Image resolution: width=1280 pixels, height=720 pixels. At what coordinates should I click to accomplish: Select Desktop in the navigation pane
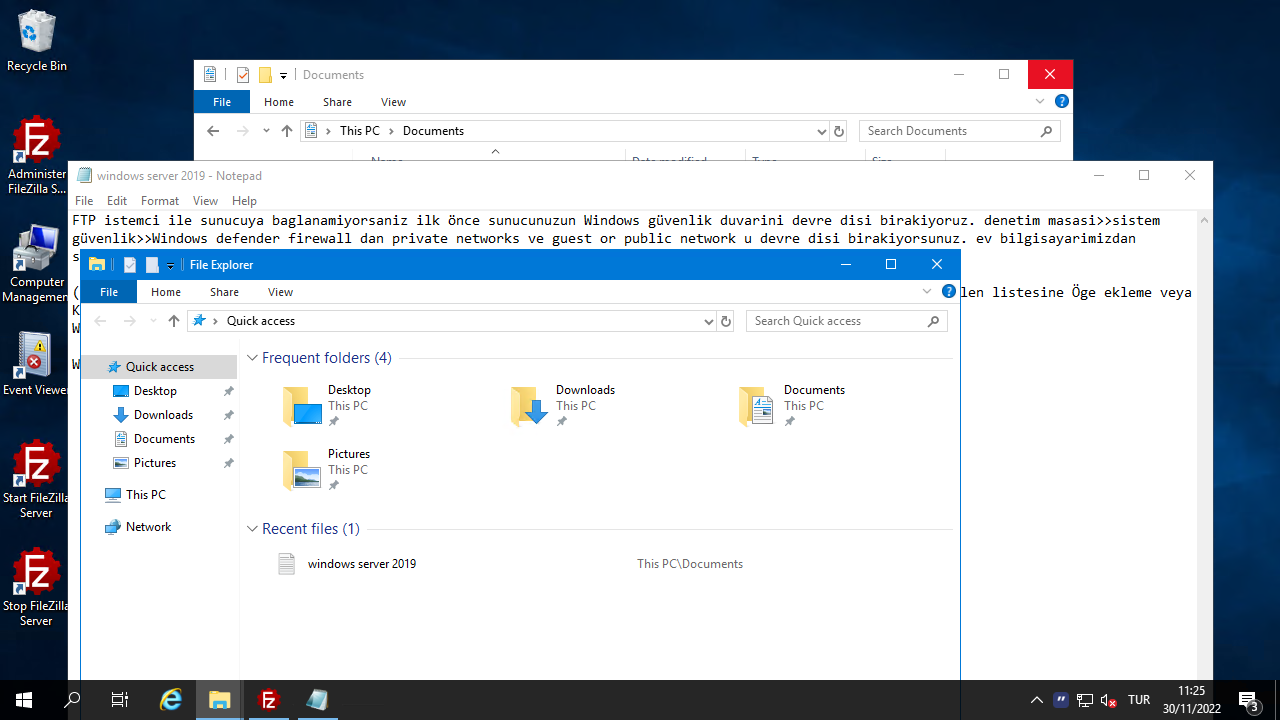(155, 391)
